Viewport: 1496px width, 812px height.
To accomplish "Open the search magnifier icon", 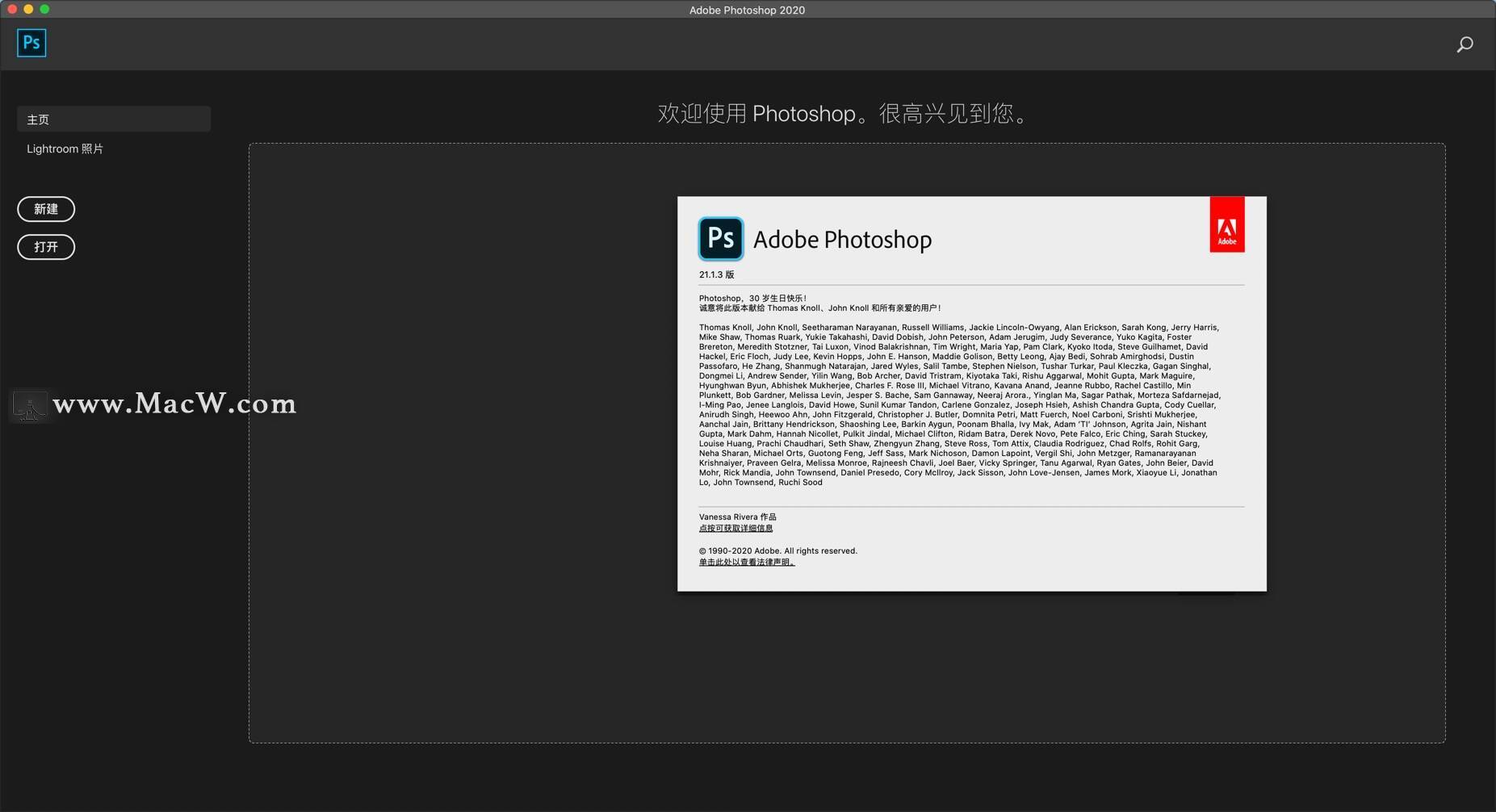I will tap(1465, 44).
